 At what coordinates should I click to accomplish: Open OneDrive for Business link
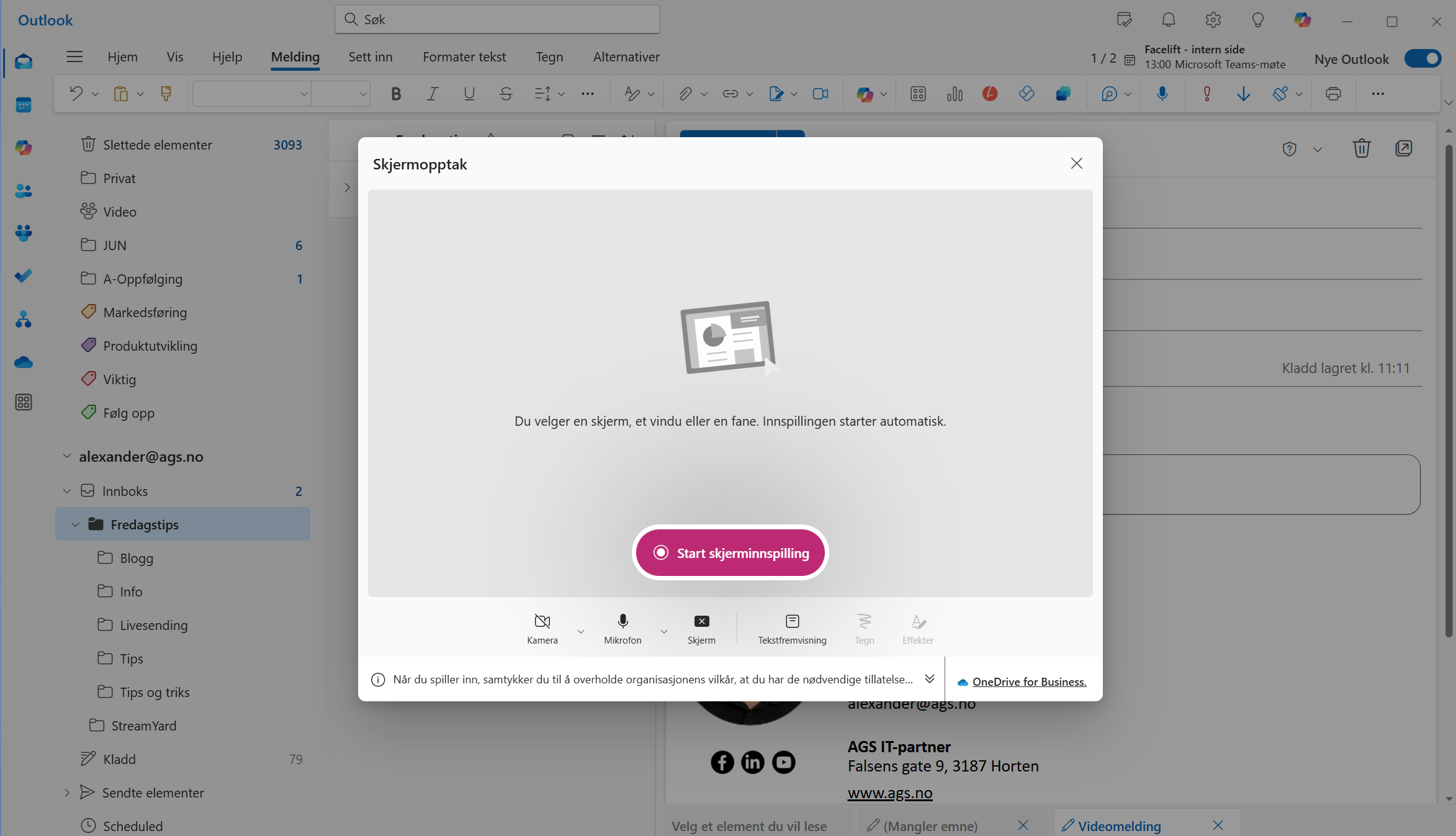click(x=1029, y=681)
